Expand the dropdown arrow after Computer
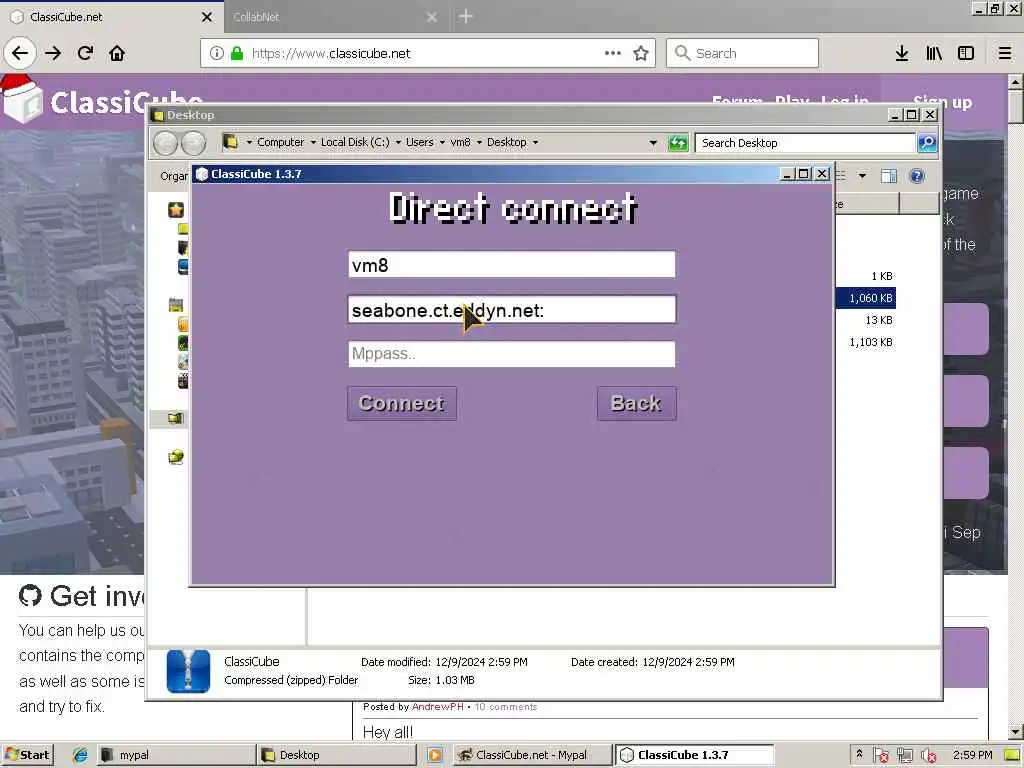The image size is (1024, 768). [x=313, y=142]
